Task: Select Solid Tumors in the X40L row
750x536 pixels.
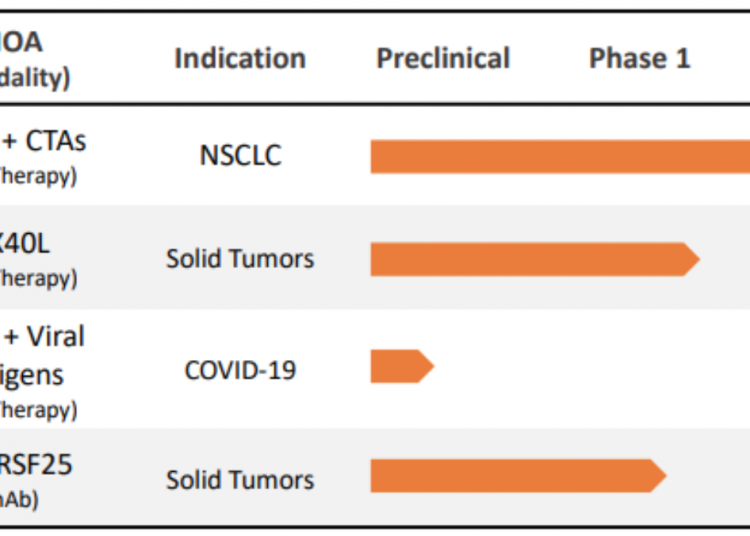Action: click(240, 259)
